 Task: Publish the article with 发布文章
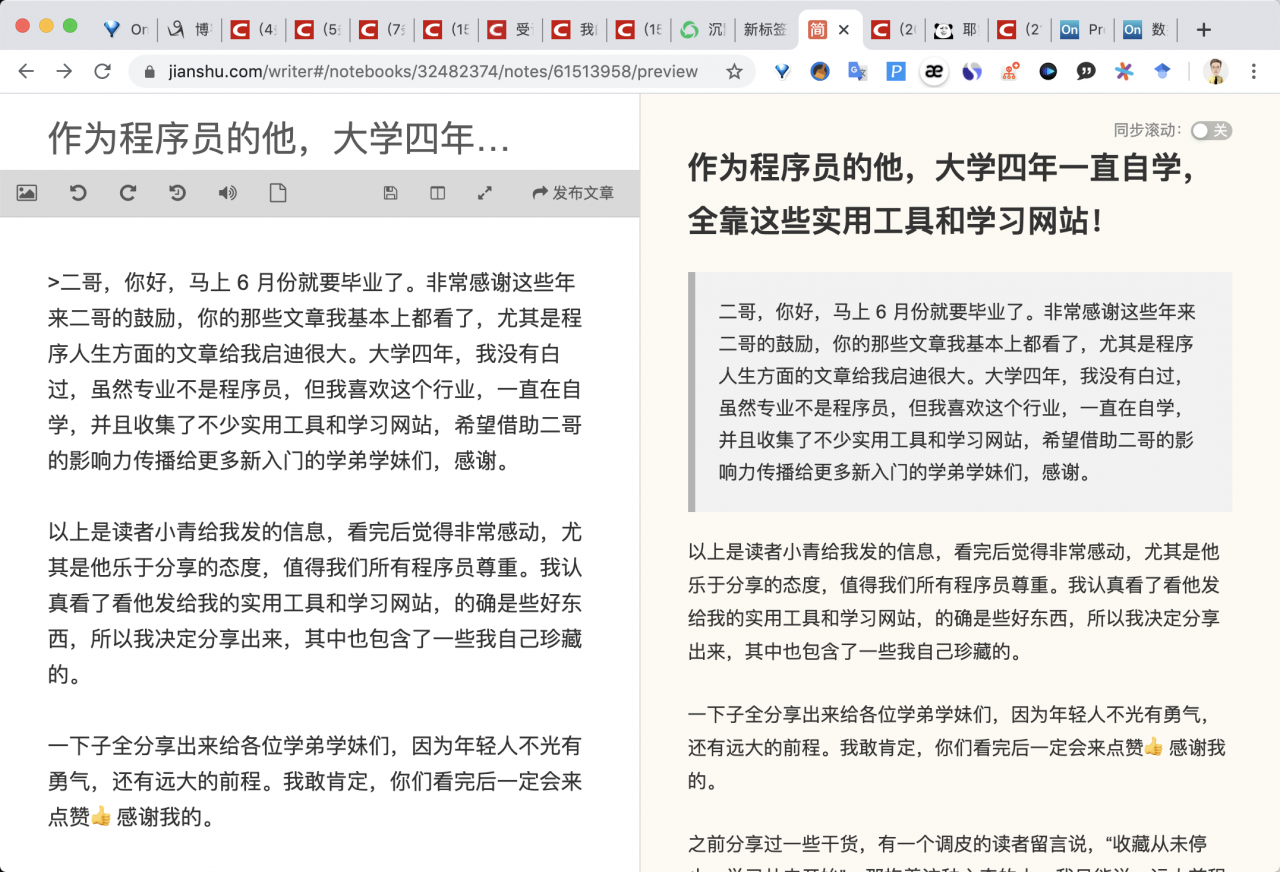click(573, 193)
